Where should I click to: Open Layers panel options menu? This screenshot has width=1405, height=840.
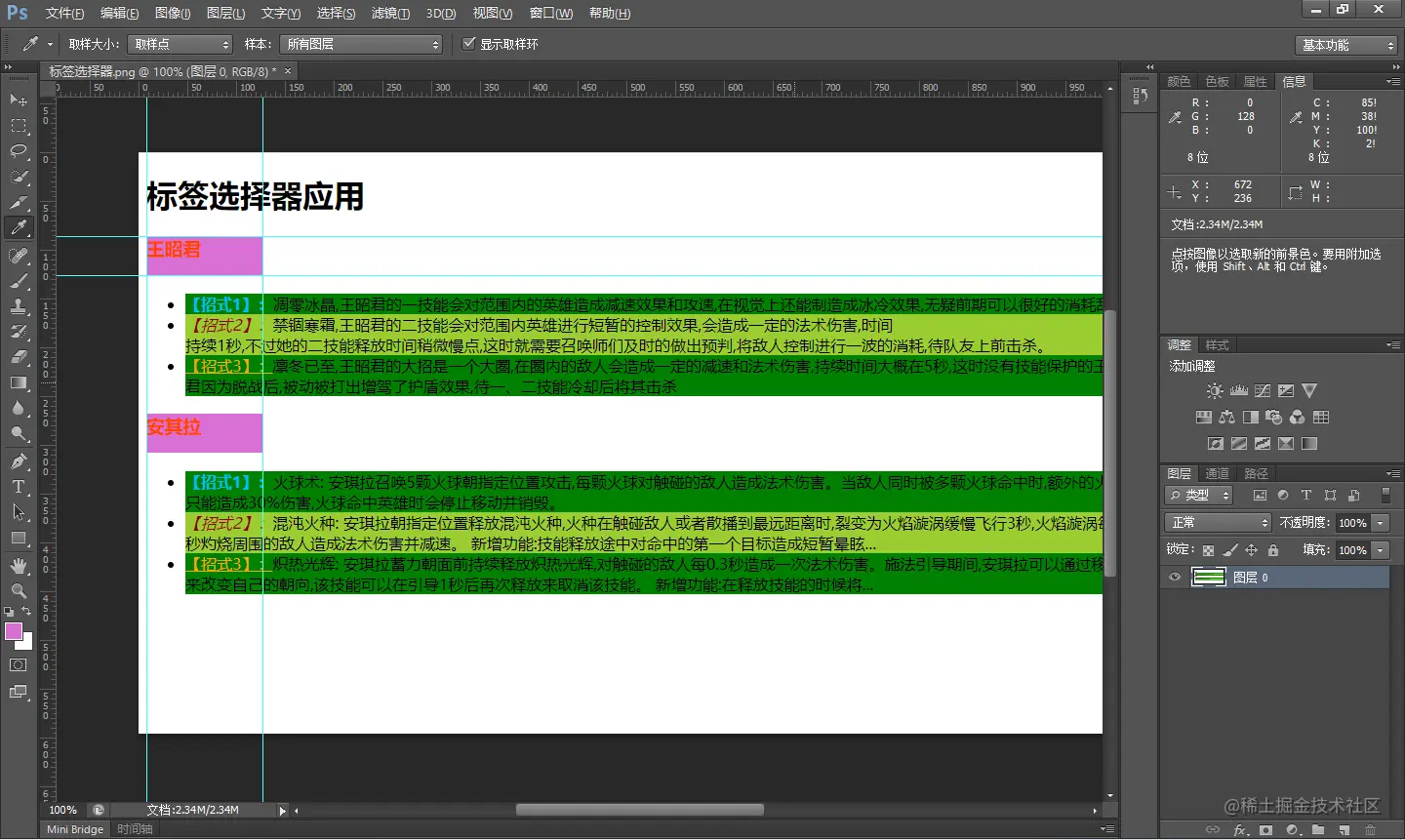tap(1393, 473)
